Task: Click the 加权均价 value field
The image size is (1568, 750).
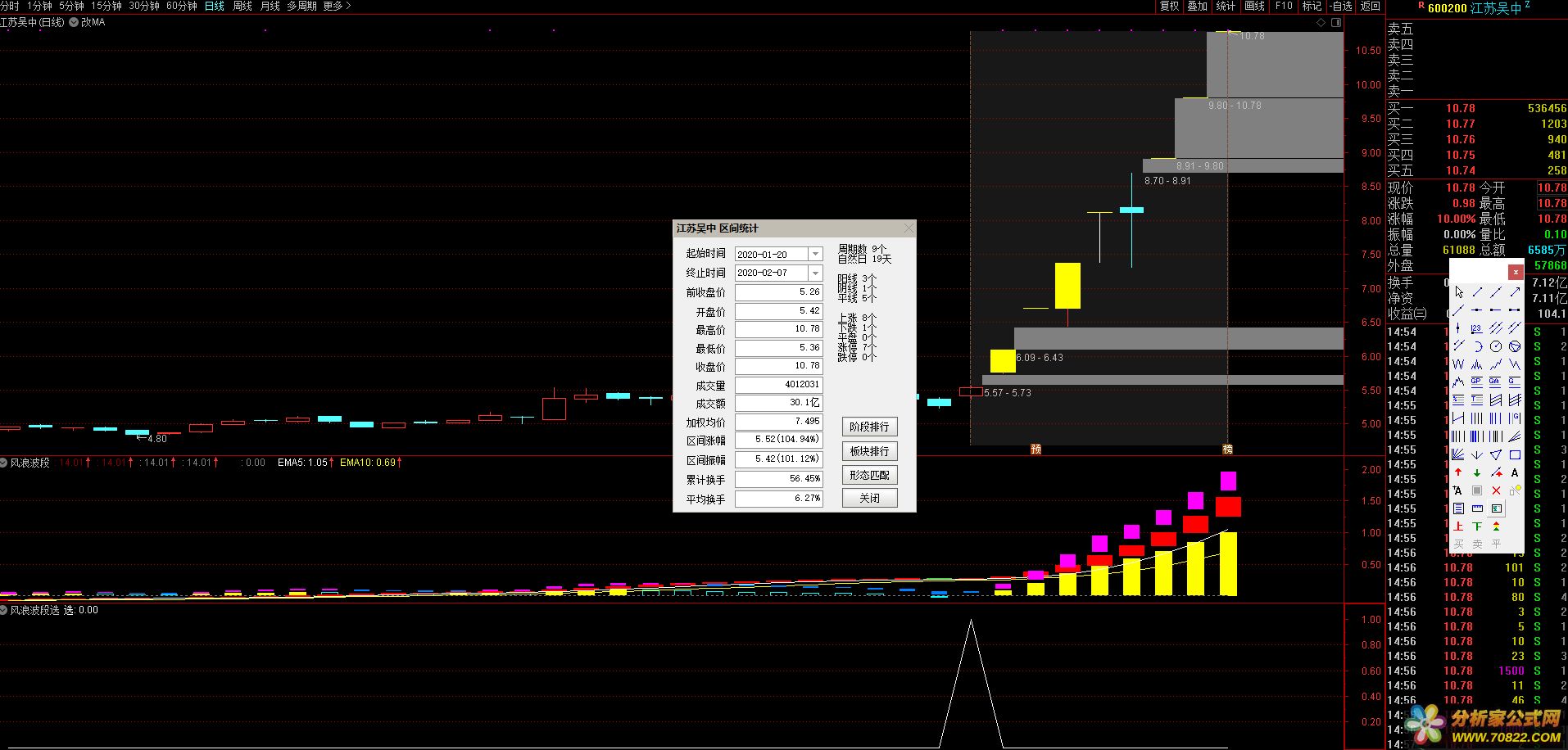Action: click(x=778, y=422)
